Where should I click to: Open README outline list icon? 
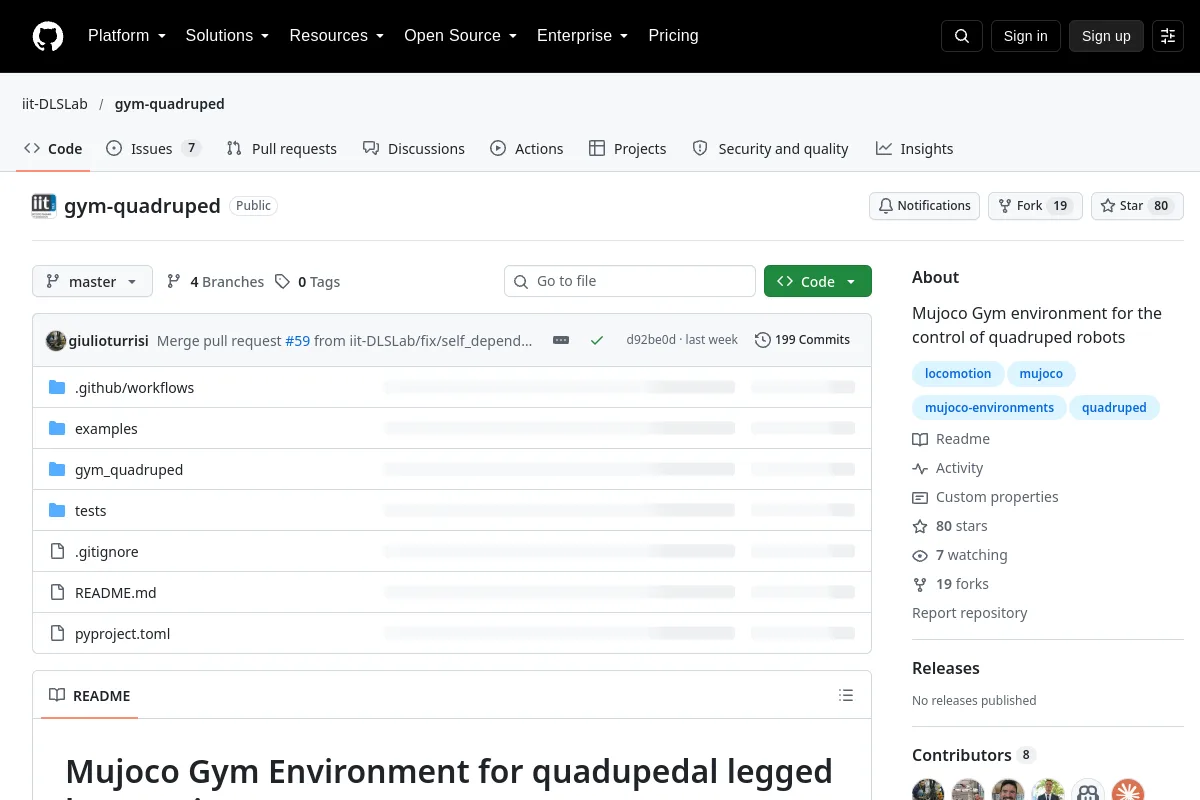point(846,695)
